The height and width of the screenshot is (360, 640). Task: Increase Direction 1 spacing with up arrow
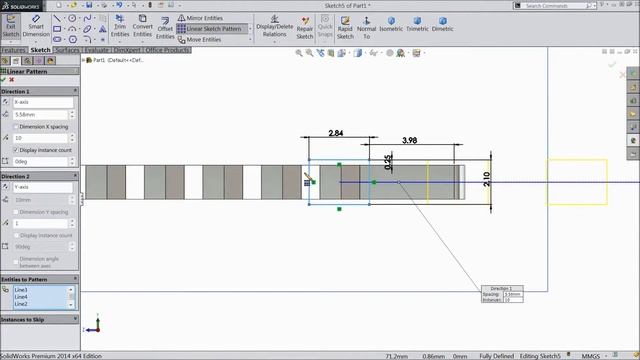(x=72, y=112)
